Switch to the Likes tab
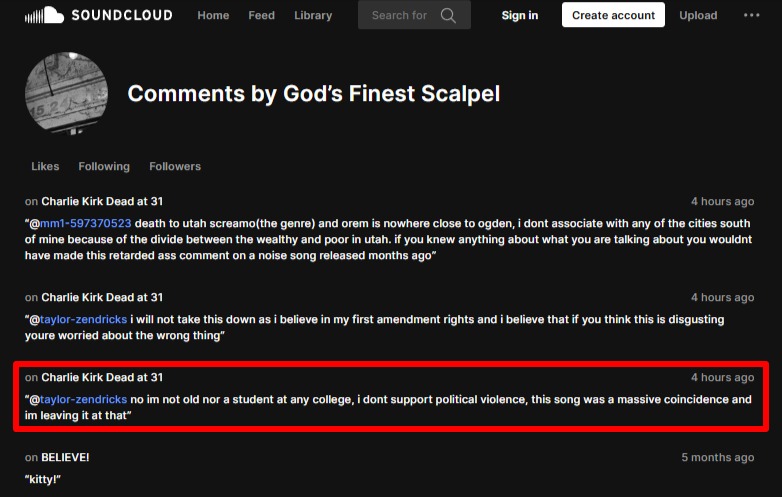This screenshot has width=782, height=497. coord(45,166)
